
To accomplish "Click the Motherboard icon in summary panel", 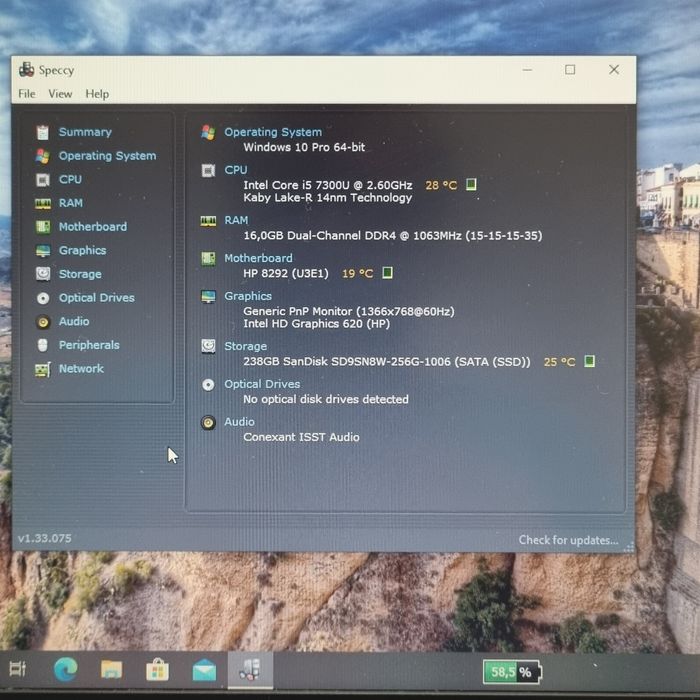I will pyautogui.click(x=208, y=258).
